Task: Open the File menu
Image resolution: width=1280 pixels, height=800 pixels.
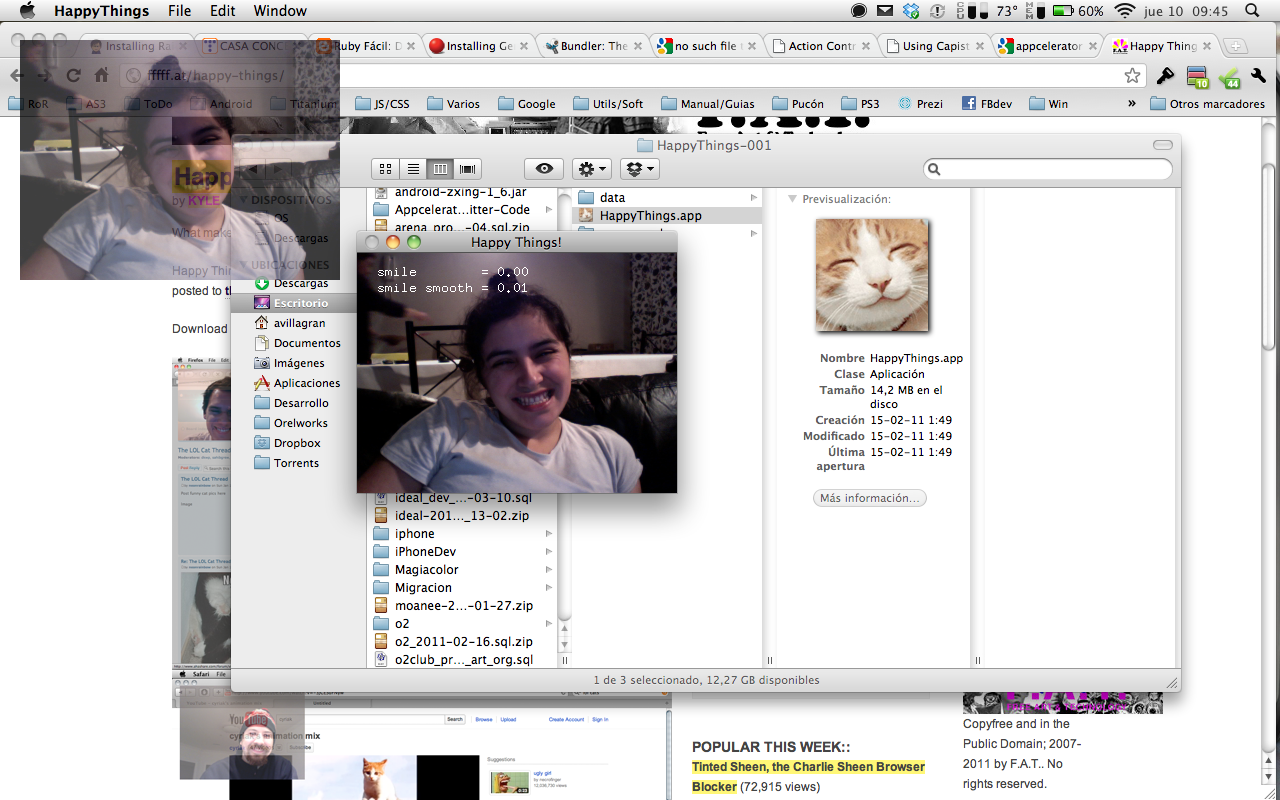Action: click(x=180, y=11)
